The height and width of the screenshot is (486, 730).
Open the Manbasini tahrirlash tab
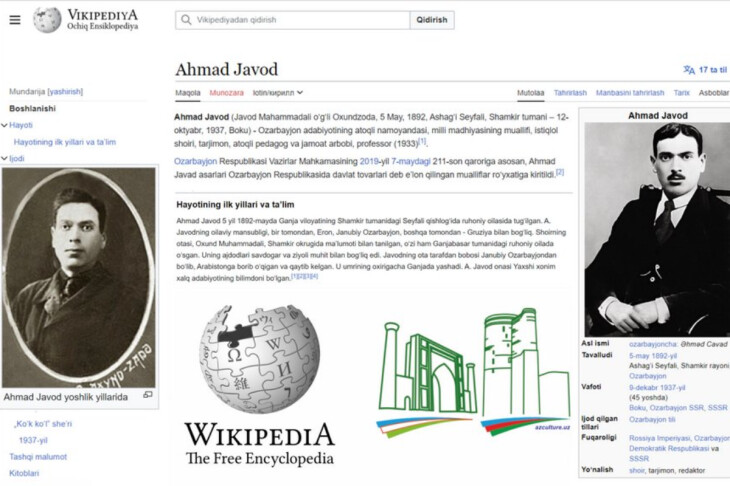630,93
